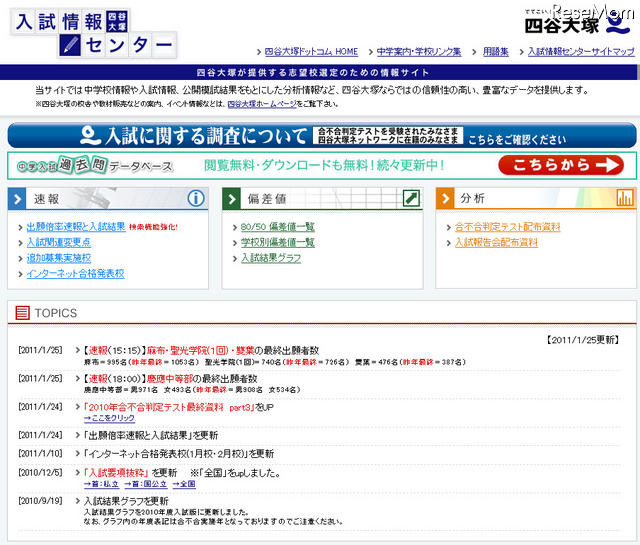Screen dimensions: 640x545
Task: Click the orange chevron beside 分析
Action: (445, 199)
